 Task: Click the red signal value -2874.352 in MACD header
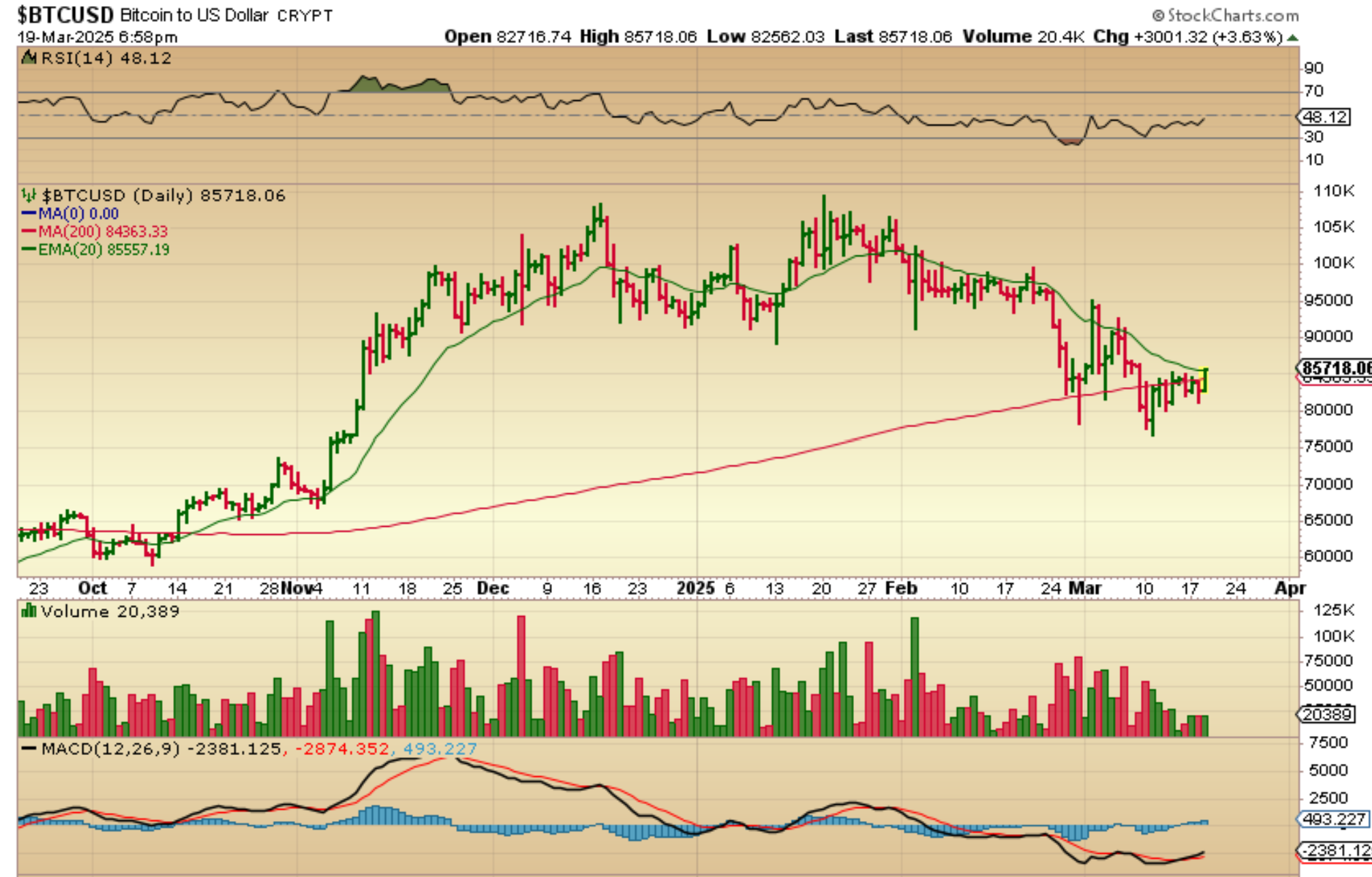click(x=341, y=749)
